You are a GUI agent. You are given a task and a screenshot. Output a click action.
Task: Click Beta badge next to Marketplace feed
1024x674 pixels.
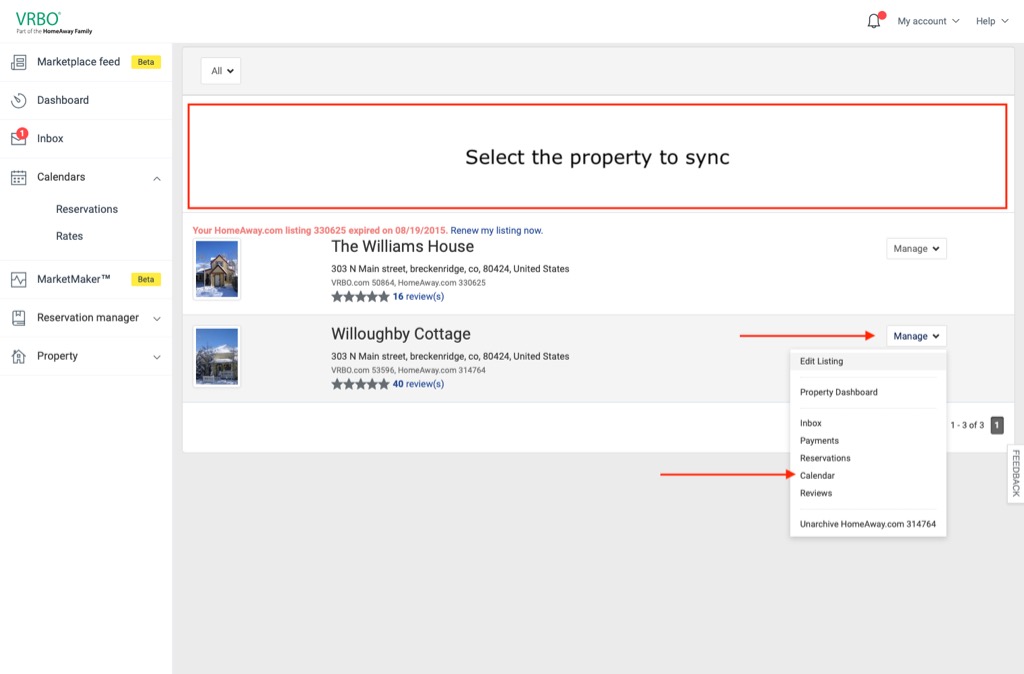(x=146, y=62)
